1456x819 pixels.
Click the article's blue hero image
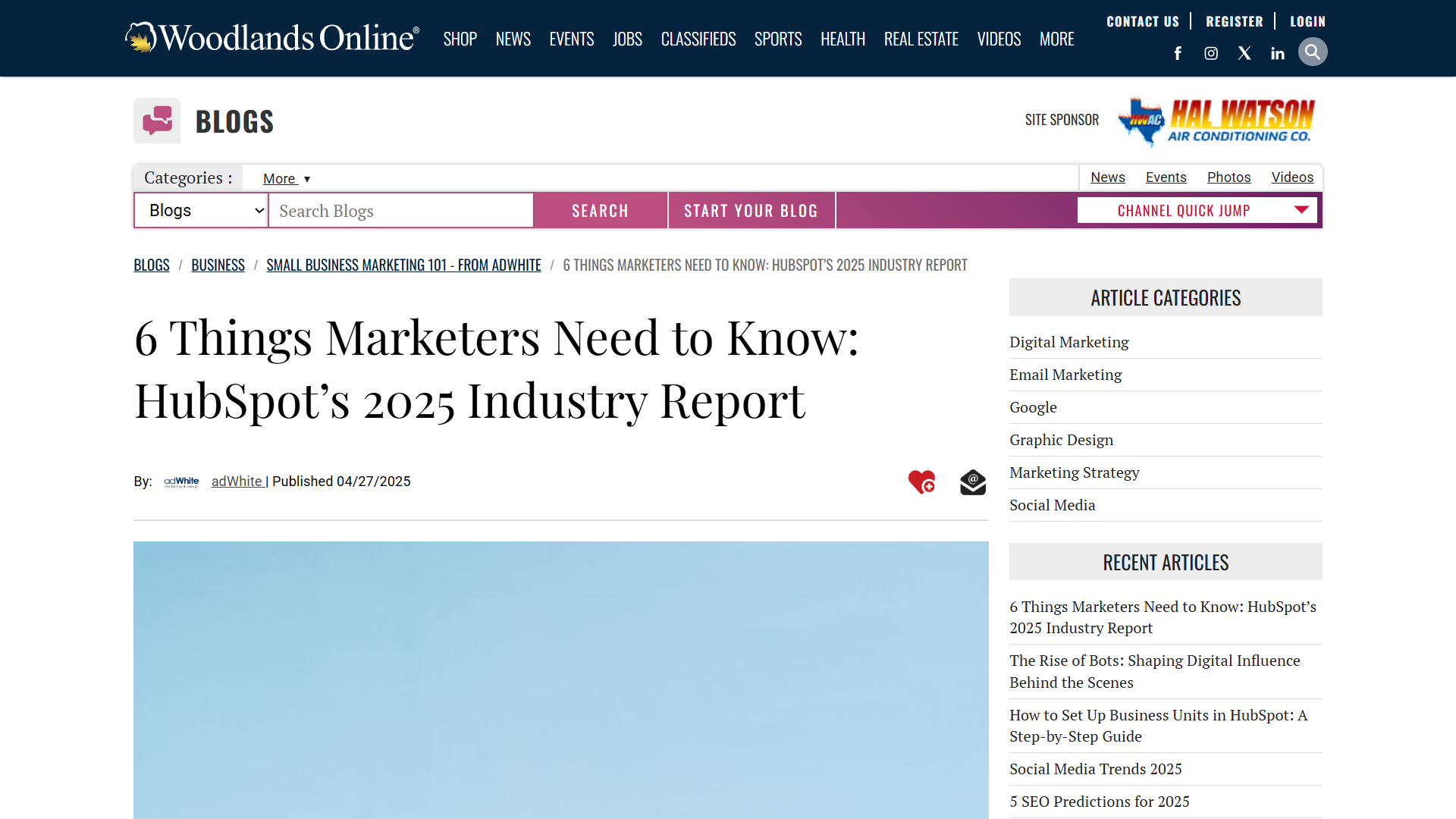click(561, 680)
